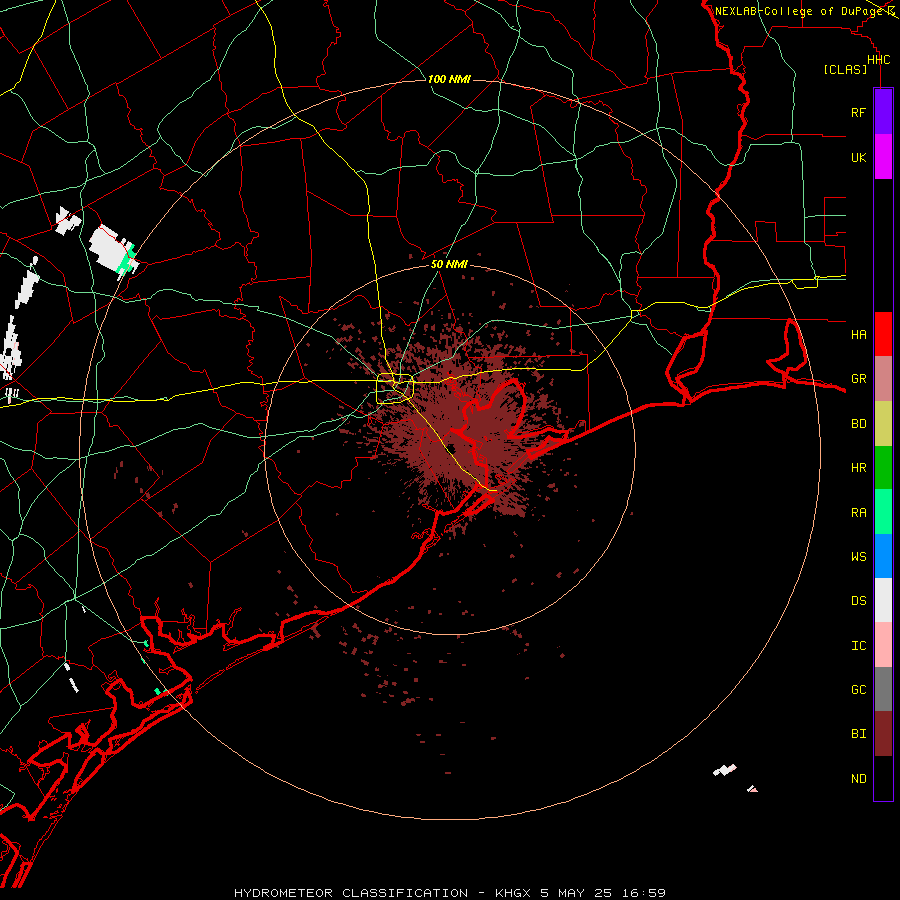Click the HA legend label
Viewport: 900px width, 900px height.
pyautogui.click(x=858, y=334)
